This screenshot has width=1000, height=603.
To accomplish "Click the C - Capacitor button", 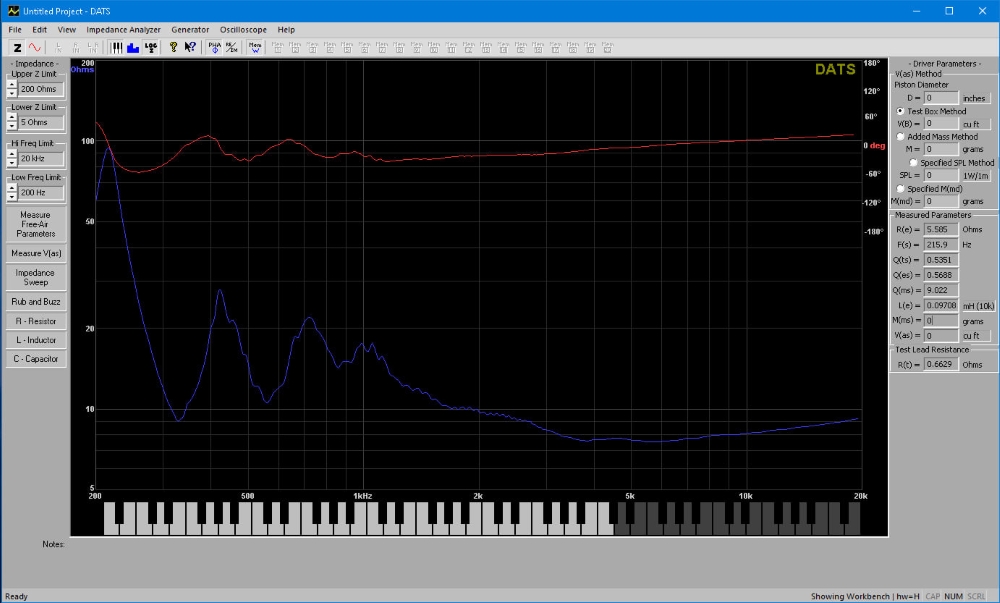I will click(x=36, y=359).
